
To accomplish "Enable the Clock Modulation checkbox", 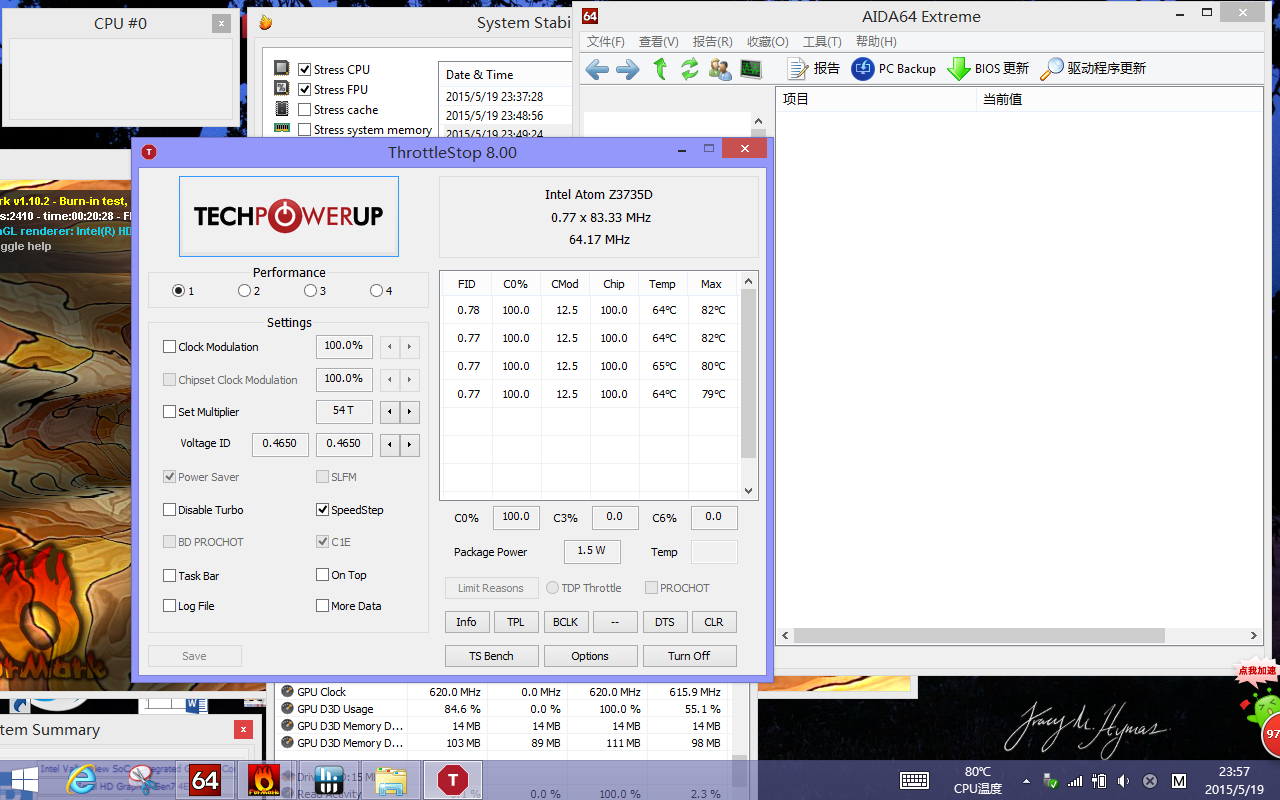I will pyautogui.click(x=170, y=347).
